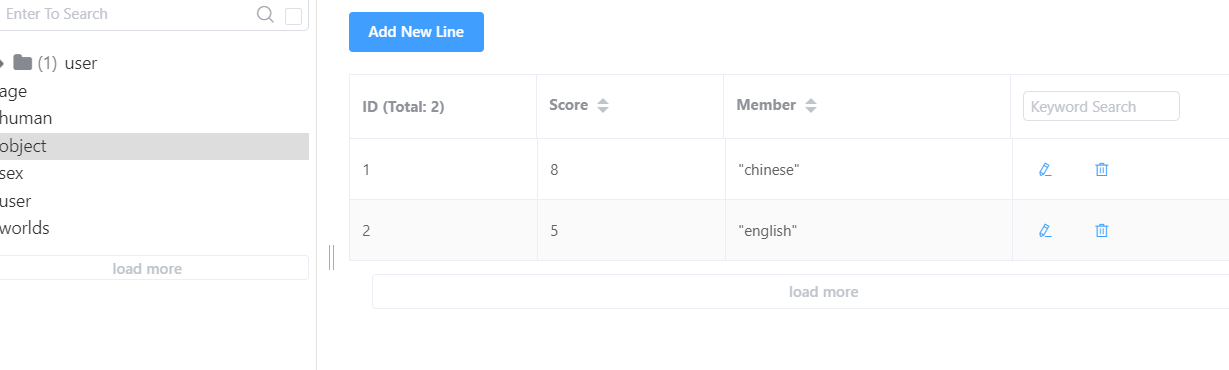
Task: Delete the "chinese" member row
Action: pos(1102,170)
